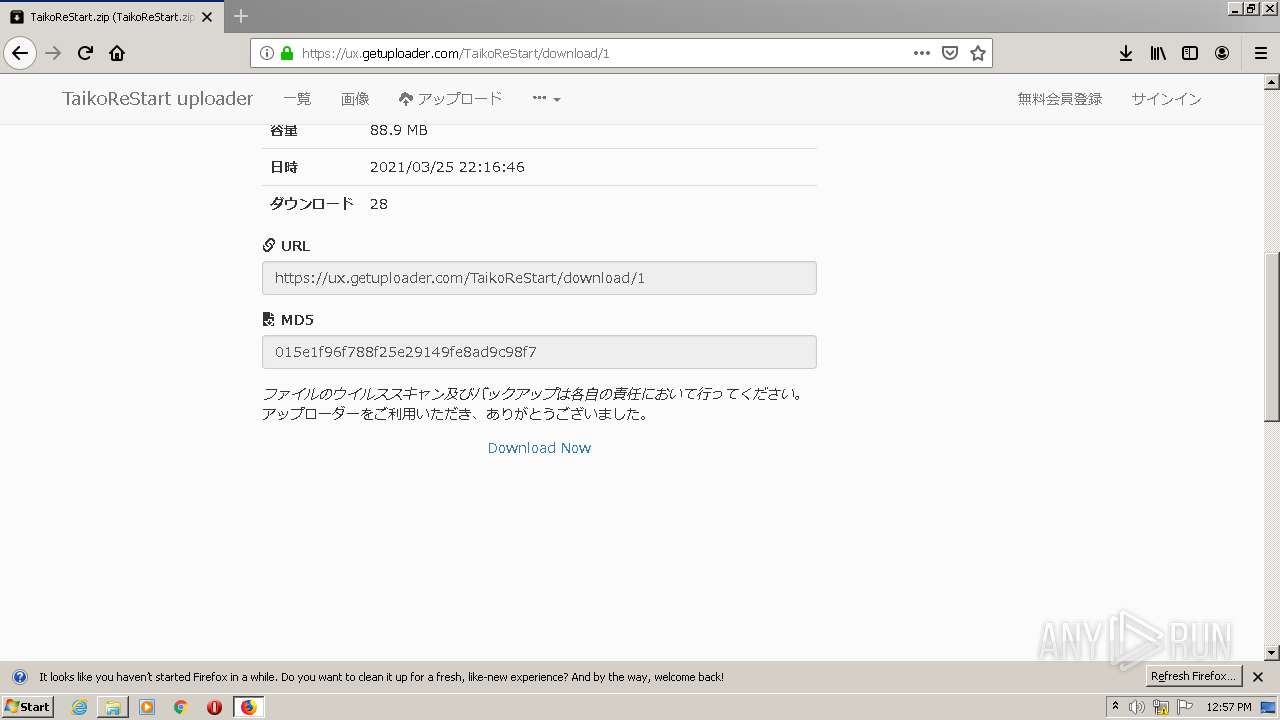The image size is (1280, 720).
Task: Open 無料会員登録 registration link
Action: click(x=1060, y=99)
